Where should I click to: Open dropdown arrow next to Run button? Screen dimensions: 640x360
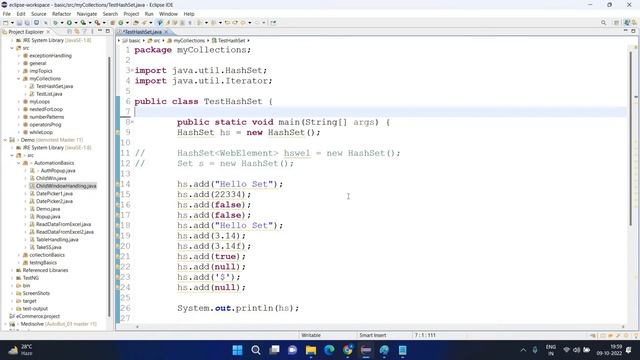pyautogui.click(x=76, y=23)
